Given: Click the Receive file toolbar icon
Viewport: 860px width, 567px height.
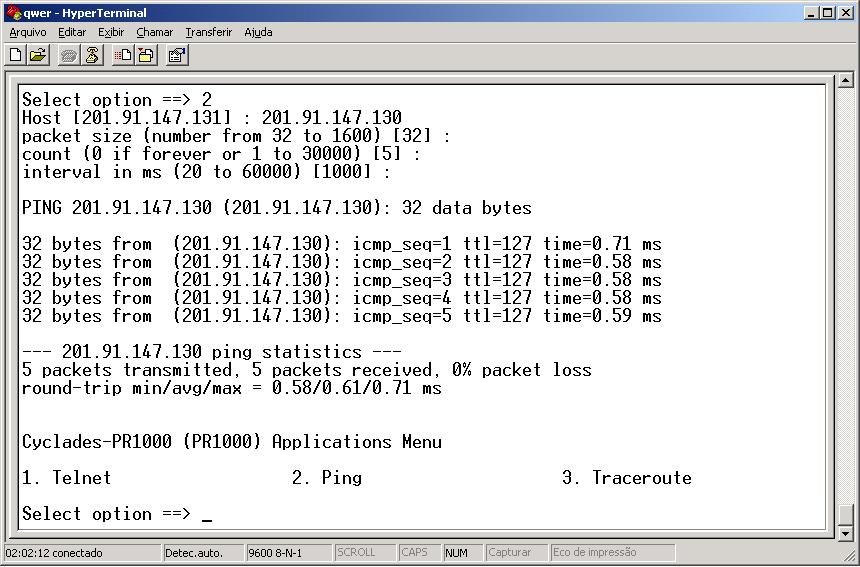Looking at the screenshot, I should click(x=146, y=55).
